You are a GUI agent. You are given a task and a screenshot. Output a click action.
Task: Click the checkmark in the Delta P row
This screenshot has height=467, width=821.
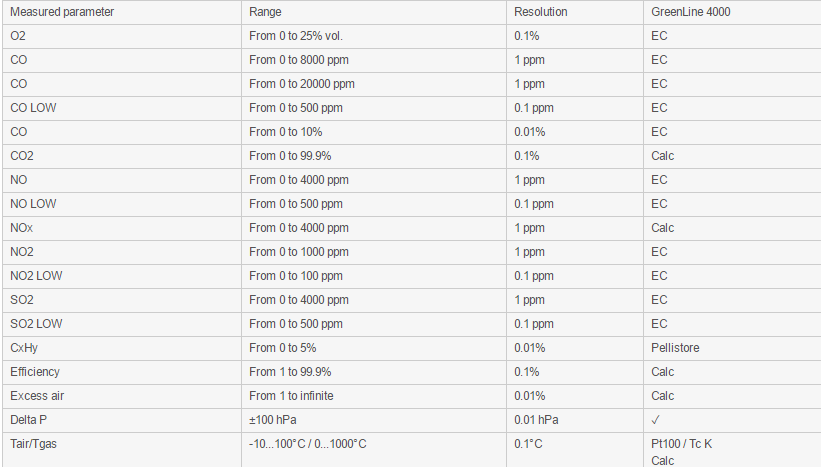(656, 420)
